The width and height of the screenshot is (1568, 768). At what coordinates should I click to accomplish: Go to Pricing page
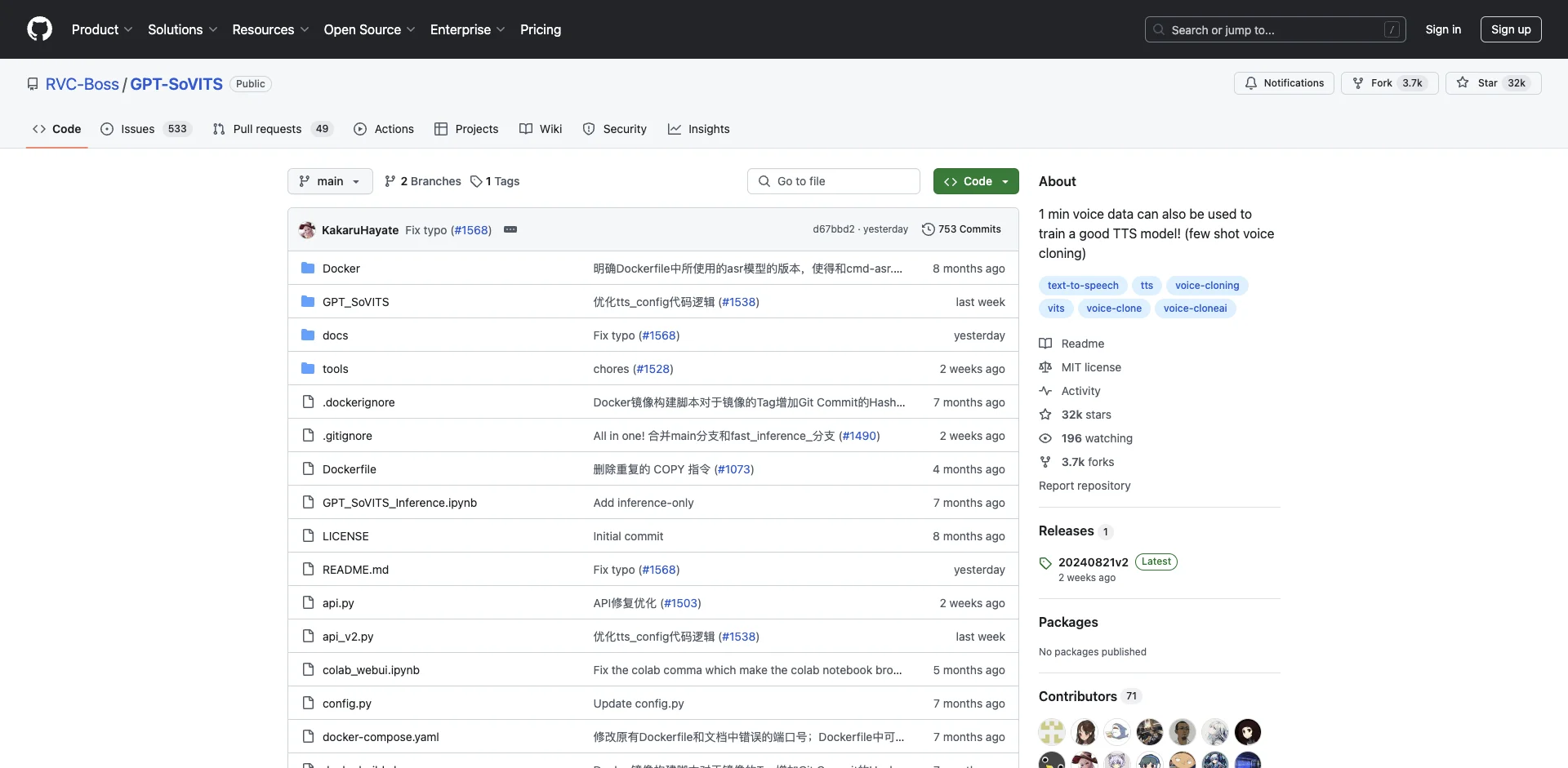(541, 29)
